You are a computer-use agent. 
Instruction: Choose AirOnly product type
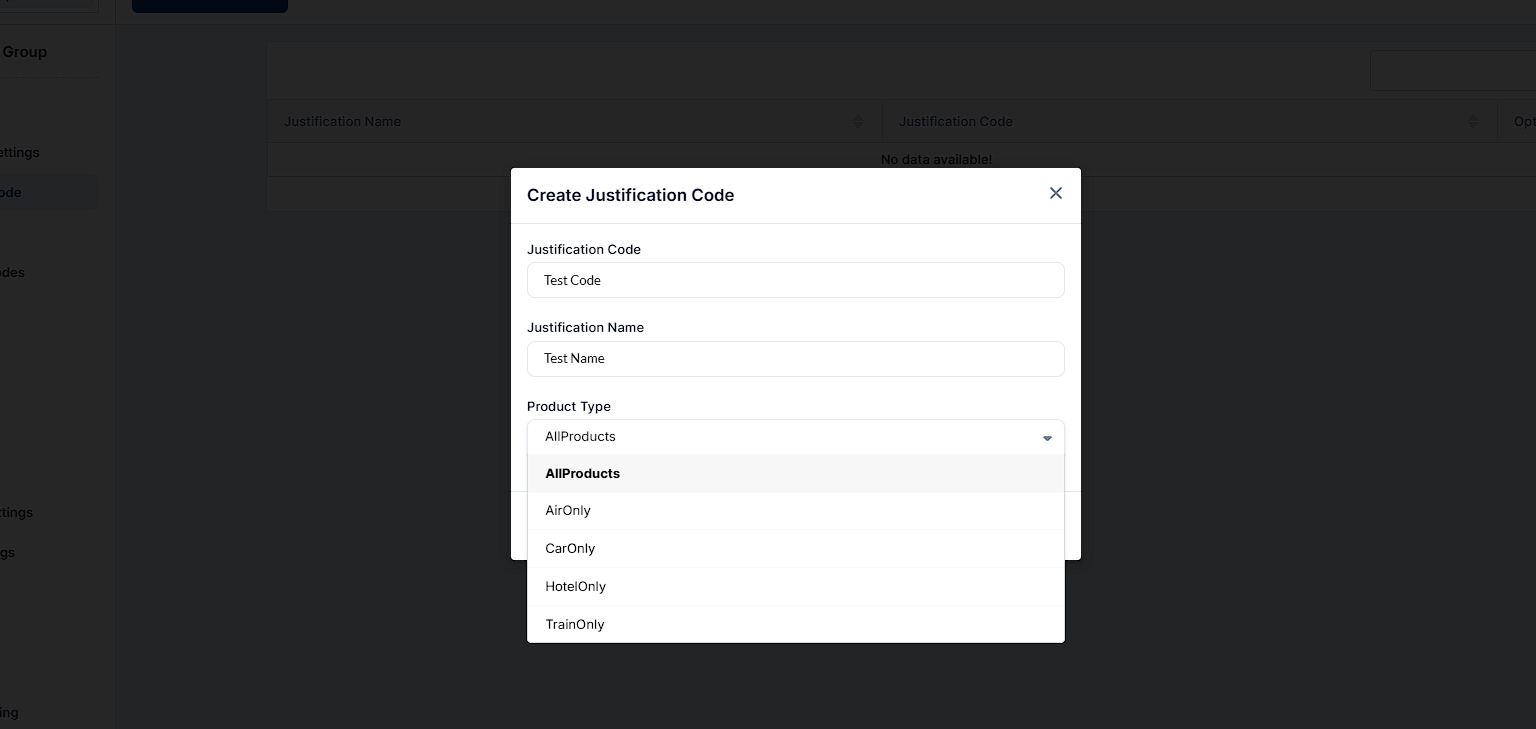click(x=795, y=511)
